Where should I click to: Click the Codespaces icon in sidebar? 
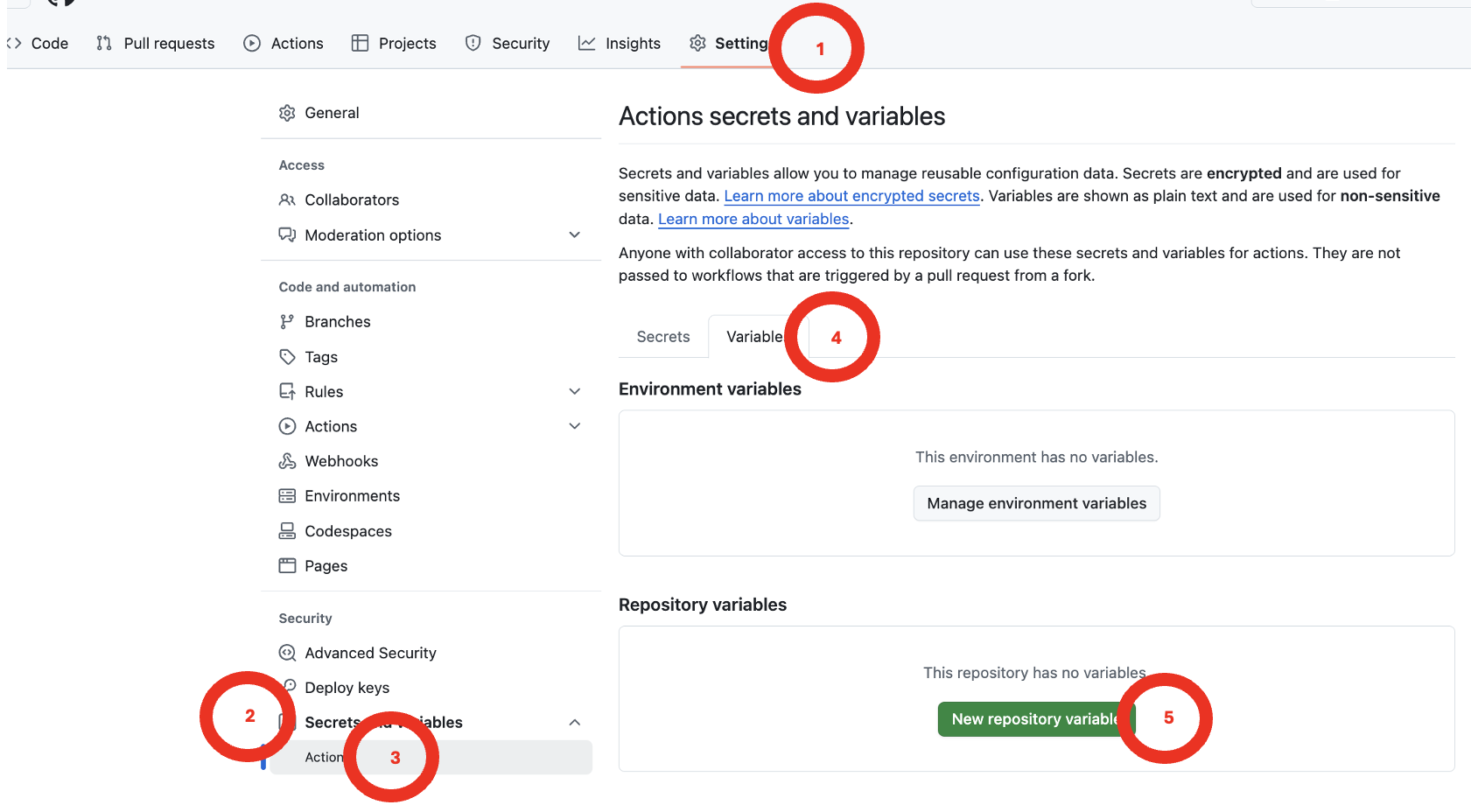[287, 531]
